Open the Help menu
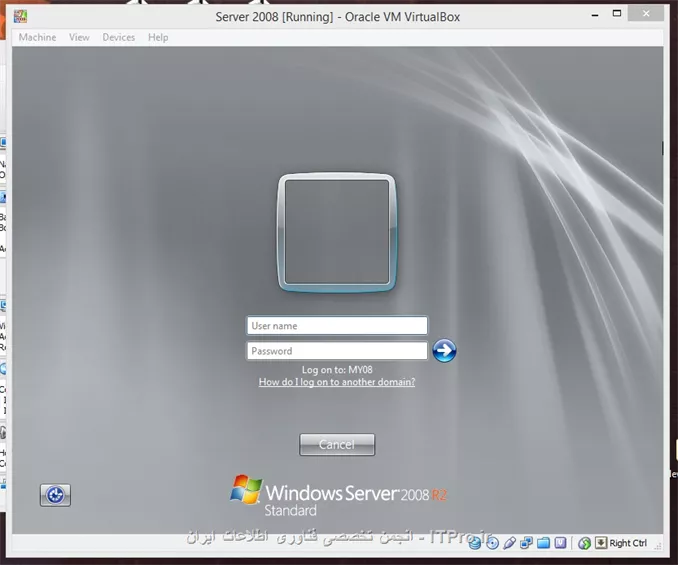Screen dimensions: 678x565 (x=158, y=37)
